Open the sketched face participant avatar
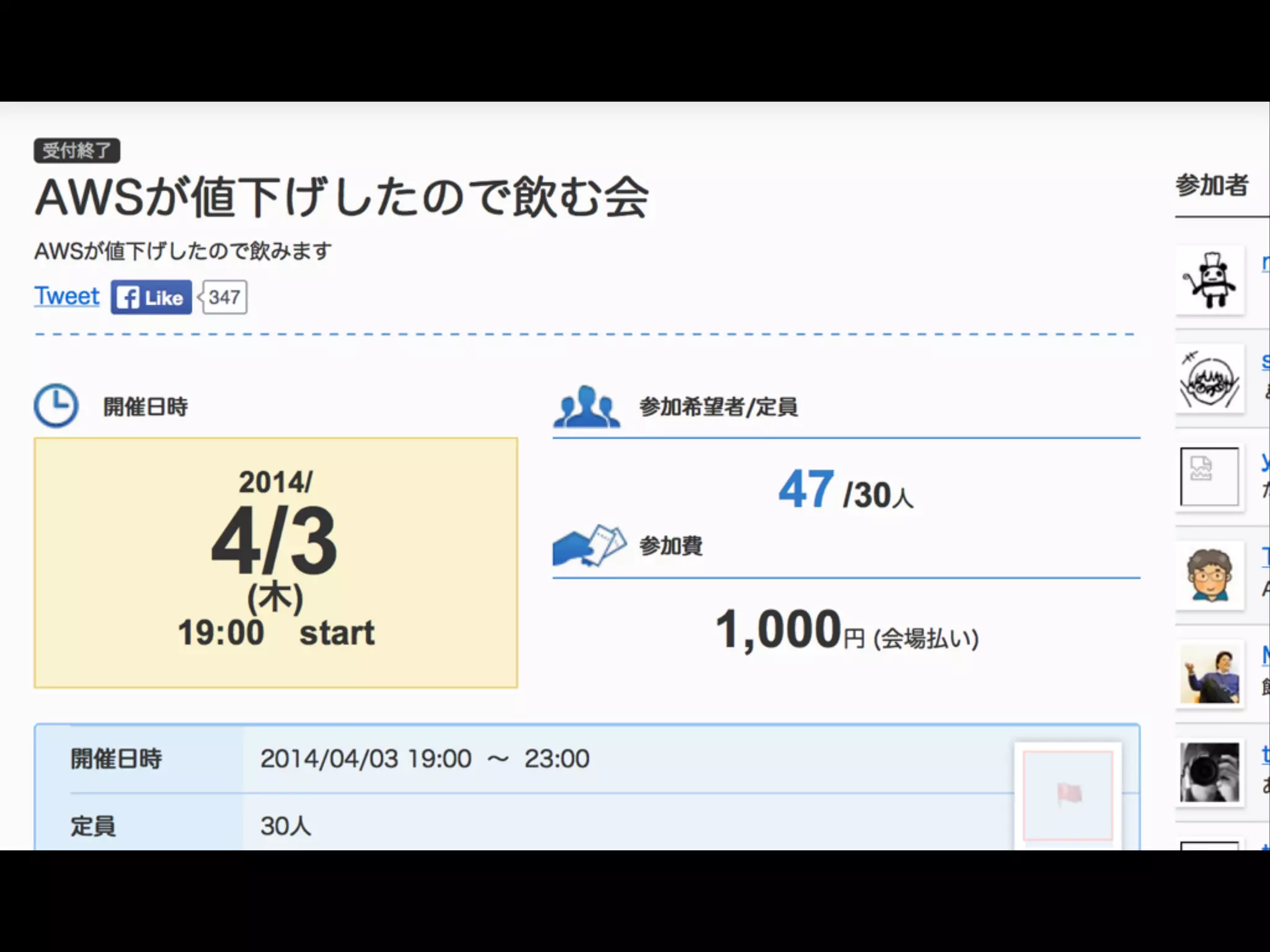This screenshot has height=952, width=1270. tap(1210, 379)
